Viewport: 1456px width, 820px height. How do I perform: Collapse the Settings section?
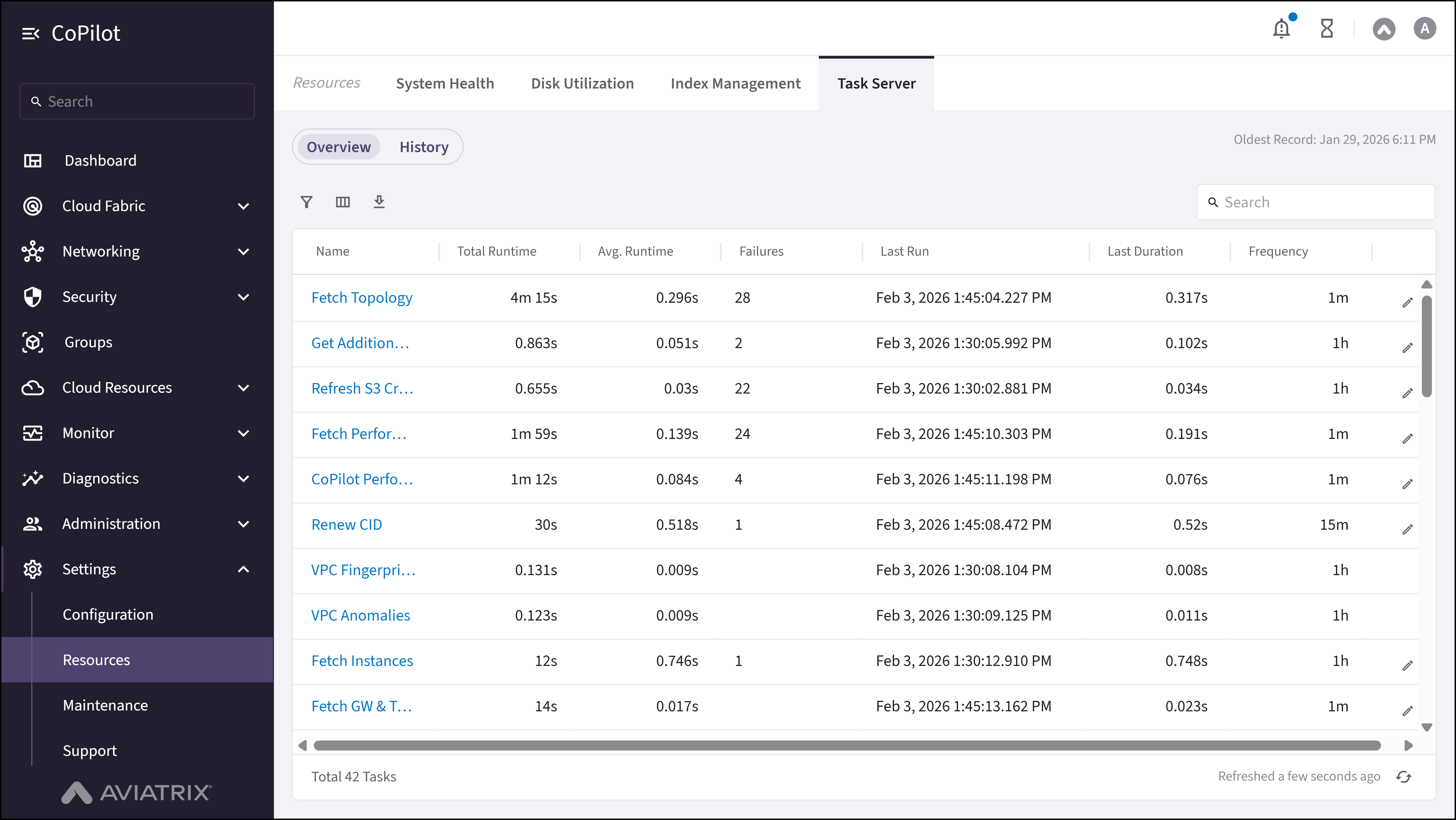coord(244,569)
